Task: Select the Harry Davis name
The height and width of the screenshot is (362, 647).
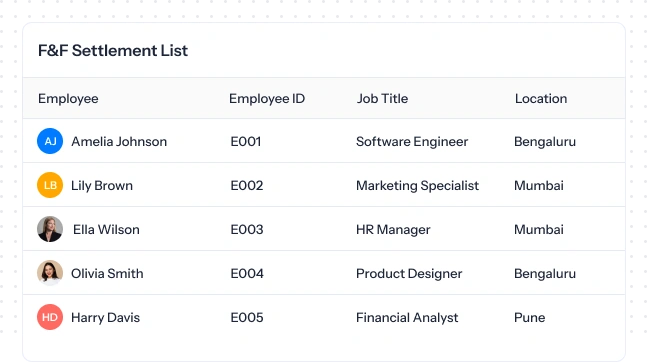Action: click(x=106, y=318)
